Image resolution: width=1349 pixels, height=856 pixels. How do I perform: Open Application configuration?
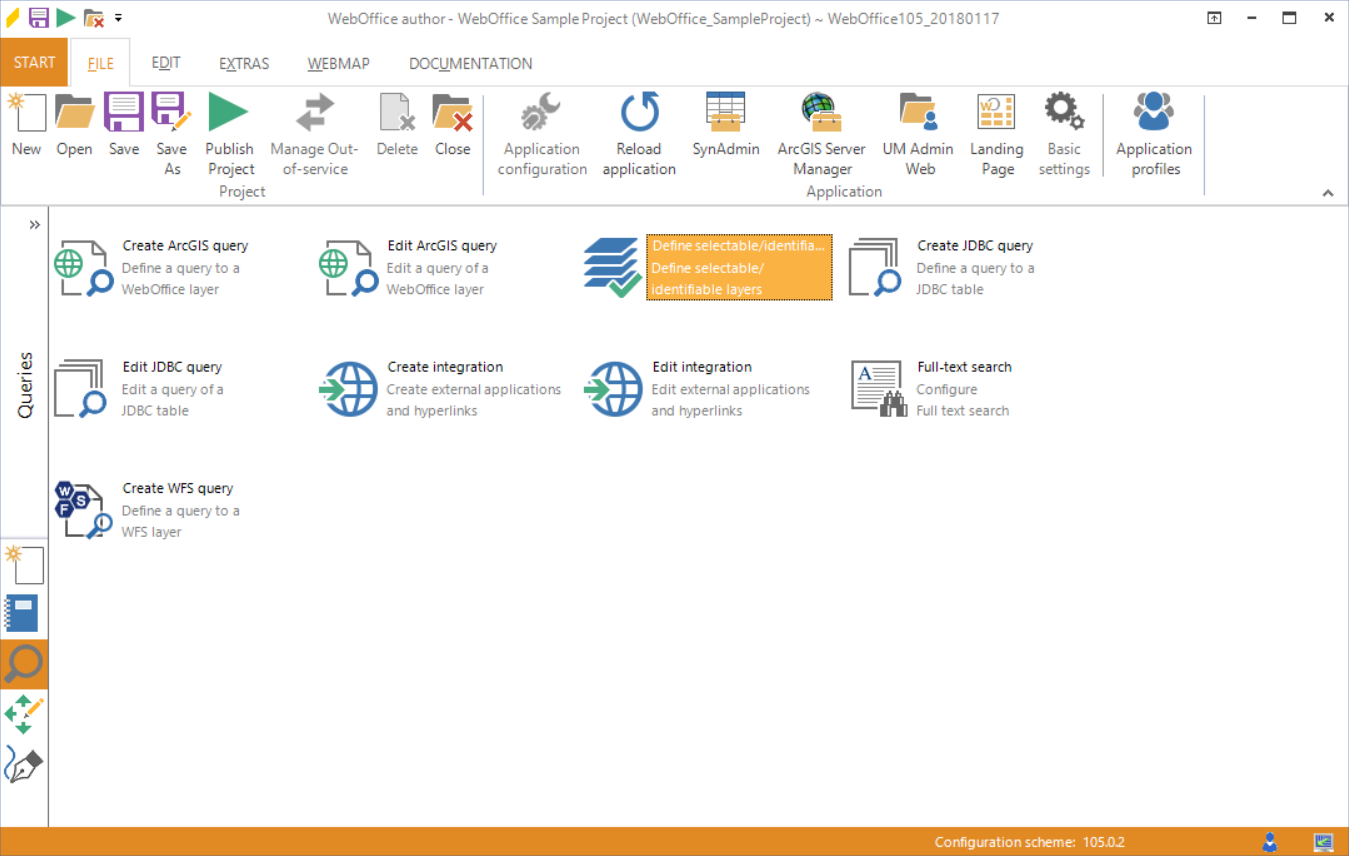(541, 130)
